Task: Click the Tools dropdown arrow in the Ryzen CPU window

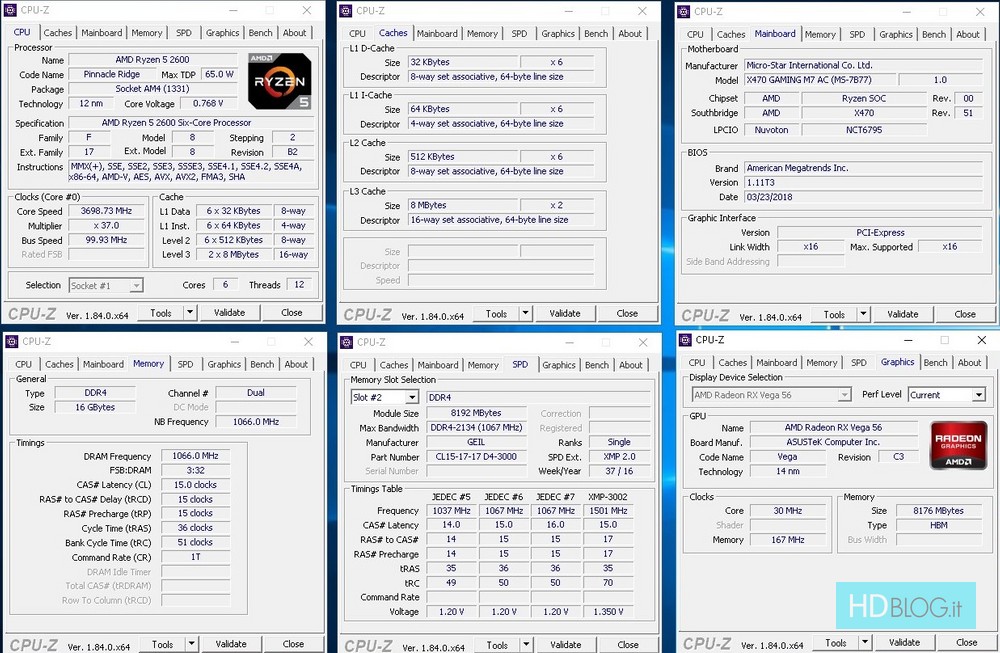Action: (190, 312)
